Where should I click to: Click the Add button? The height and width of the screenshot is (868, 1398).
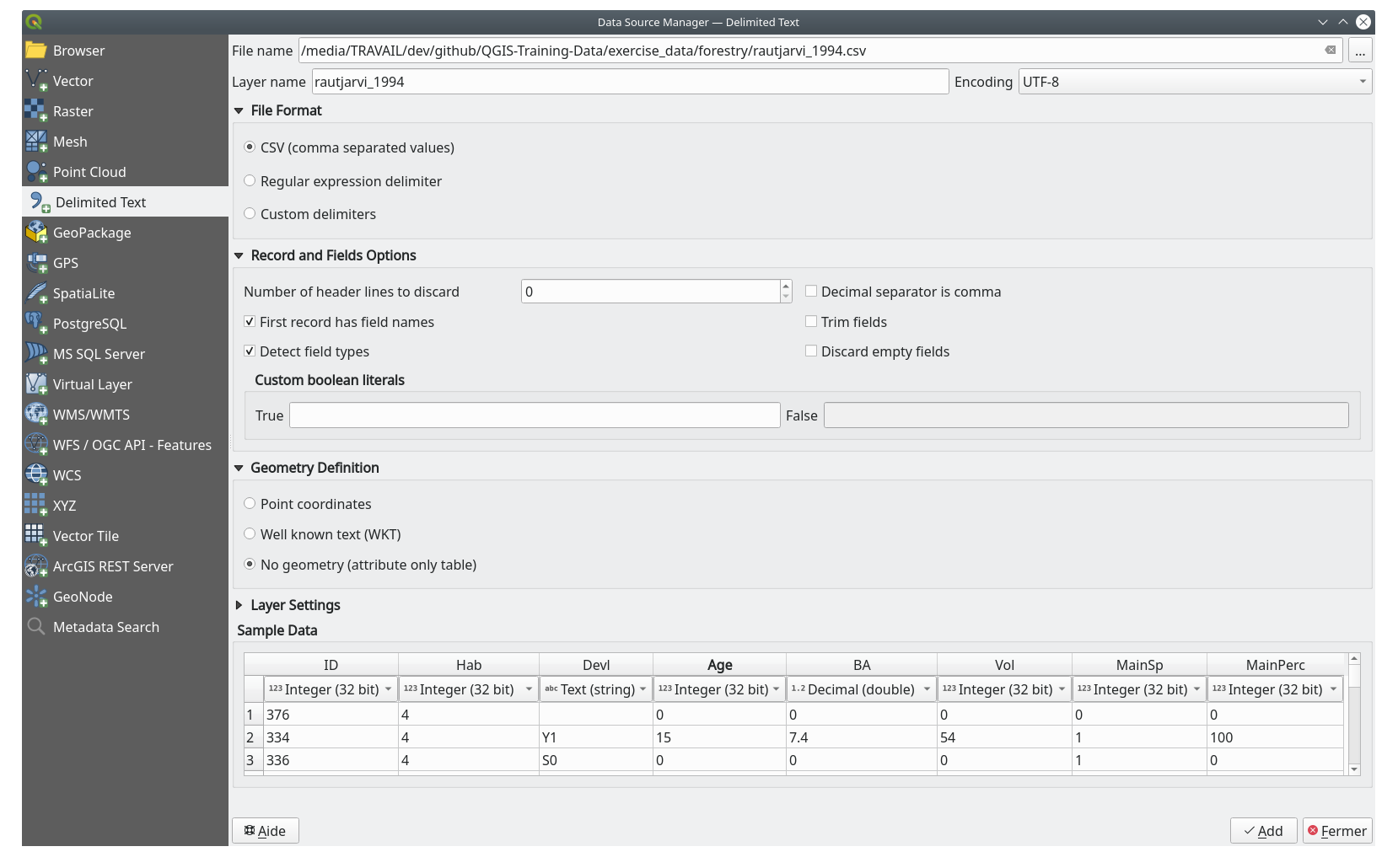tap(1263, 830)
